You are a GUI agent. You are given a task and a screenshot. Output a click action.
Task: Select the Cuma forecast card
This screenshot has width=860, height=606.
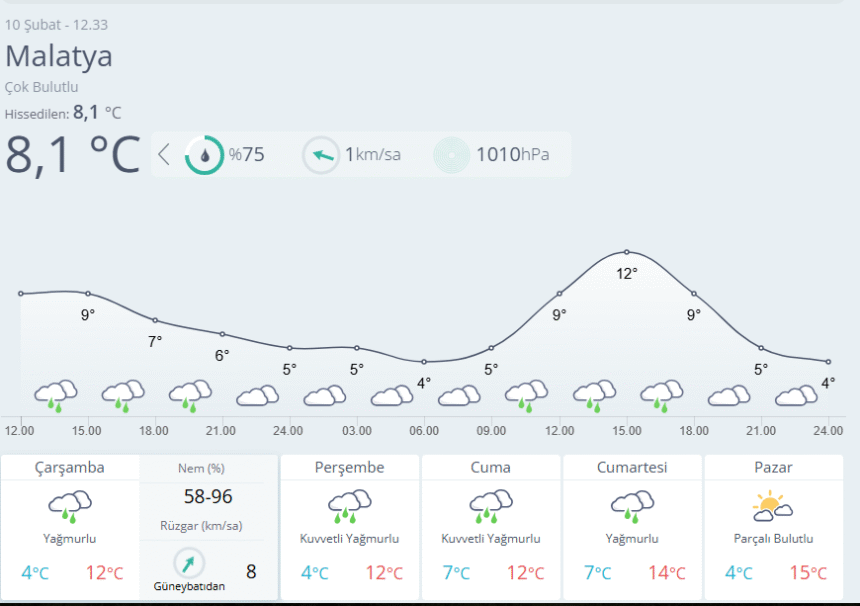pos(490,525)
